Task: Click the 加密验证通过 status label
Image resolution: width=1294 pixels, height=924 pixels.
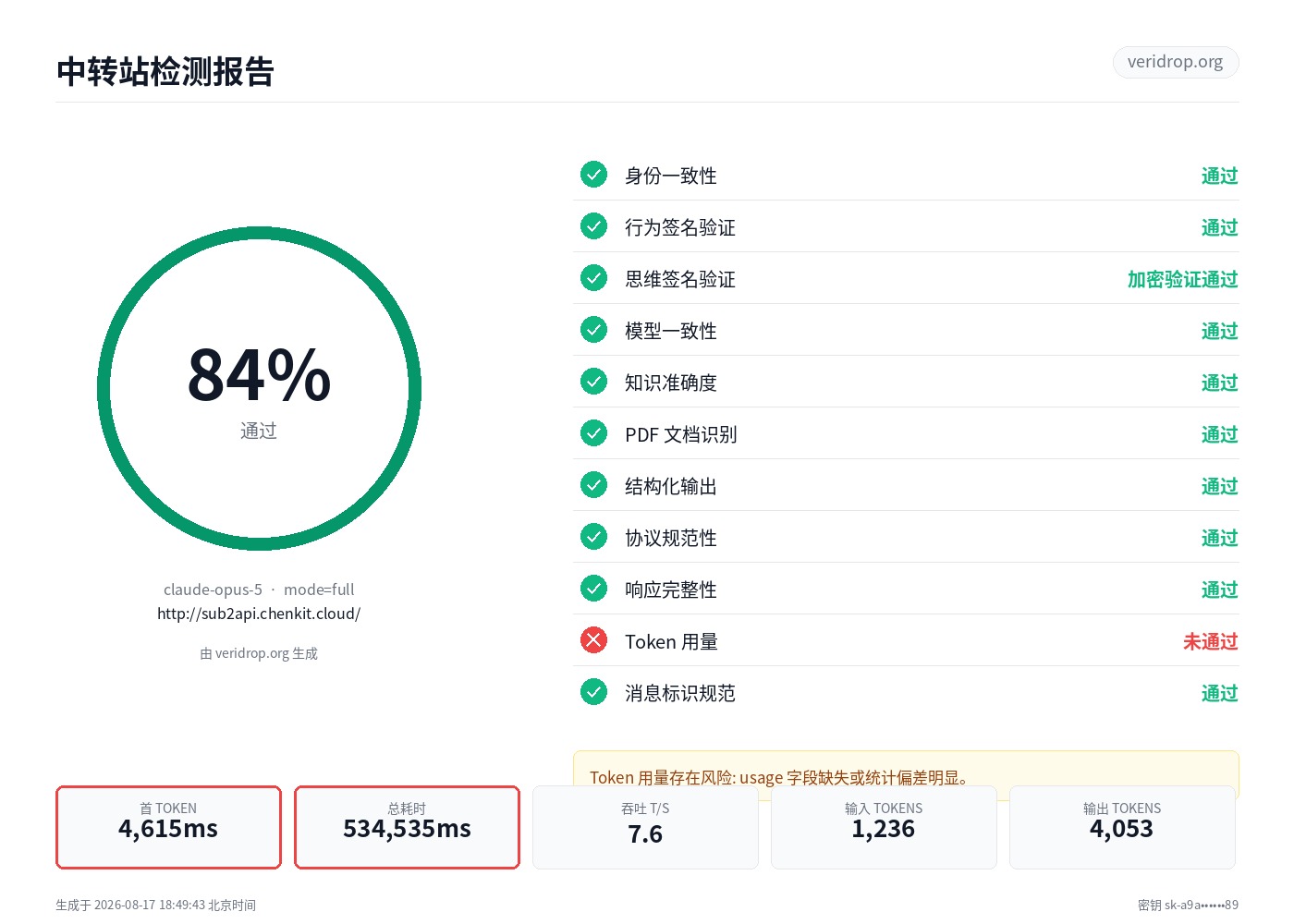Action: click(1183, 279)
